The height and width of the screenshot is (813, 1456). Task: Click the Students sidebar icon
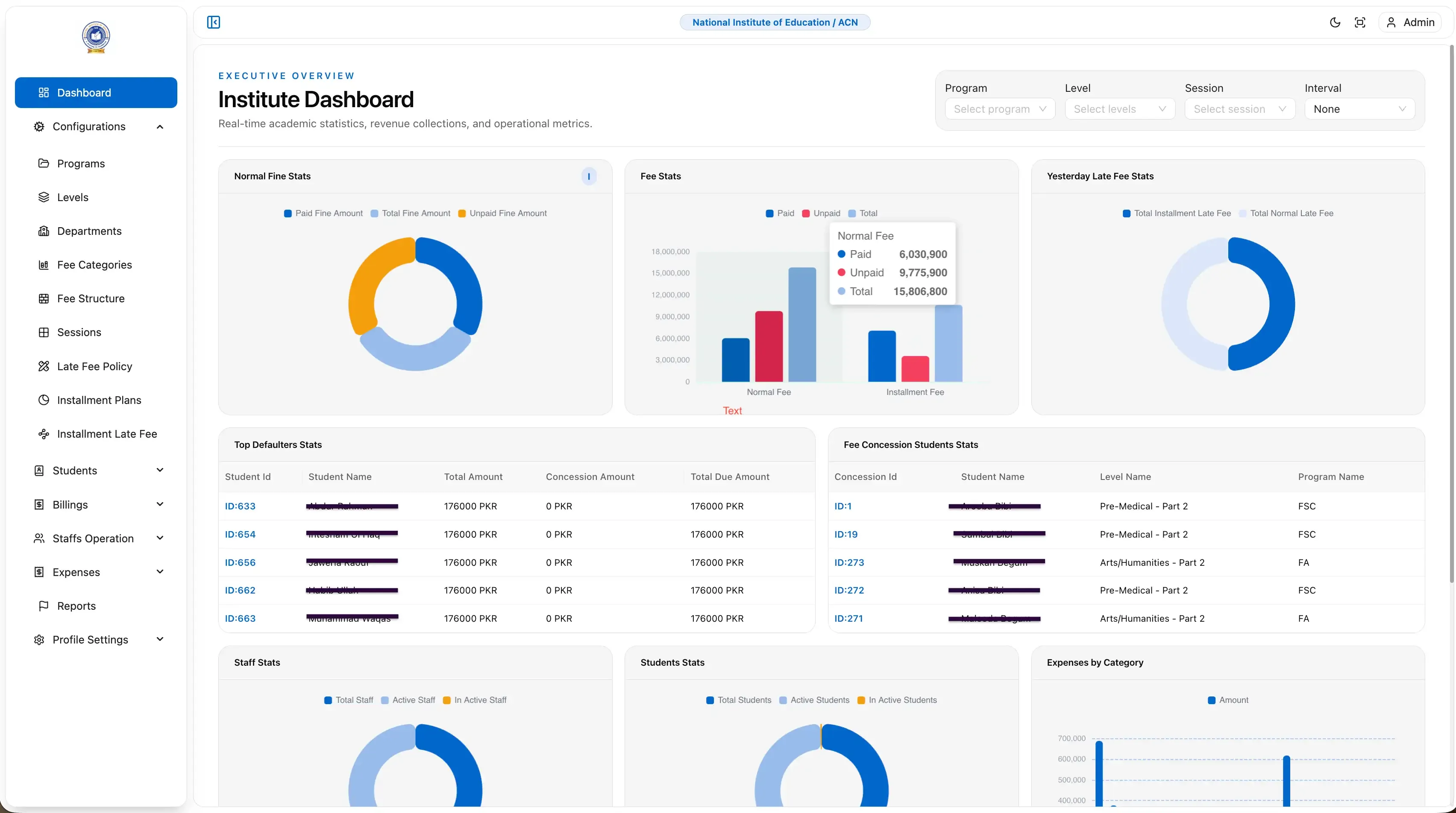pyautogui.click(x=39, y=471)
